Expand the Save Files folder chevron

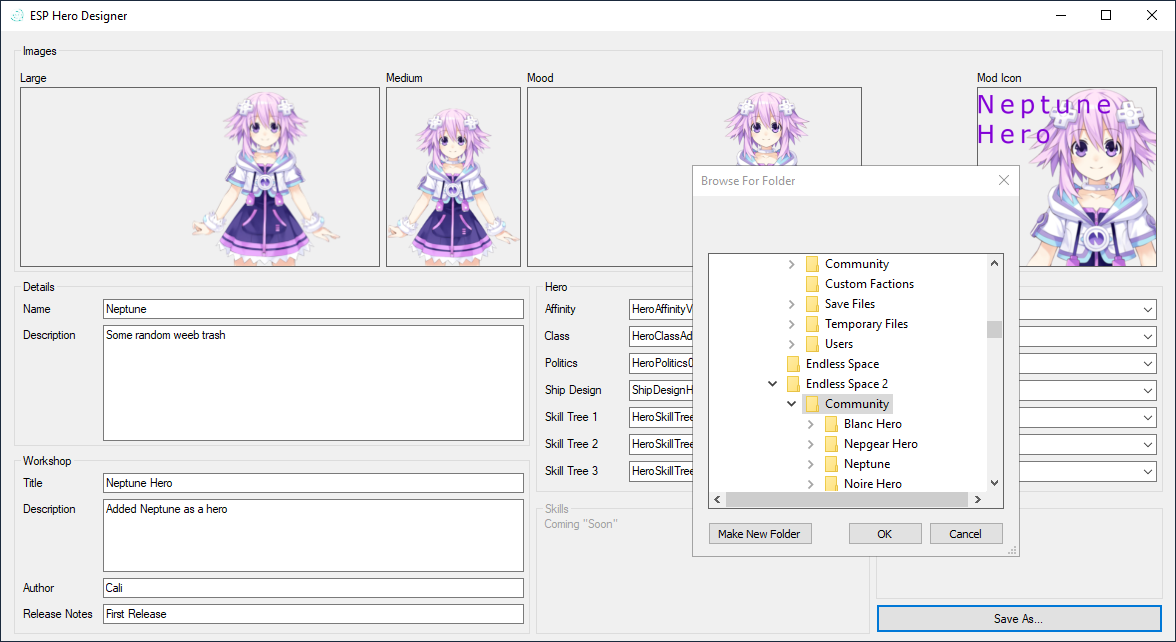(791, 304)
